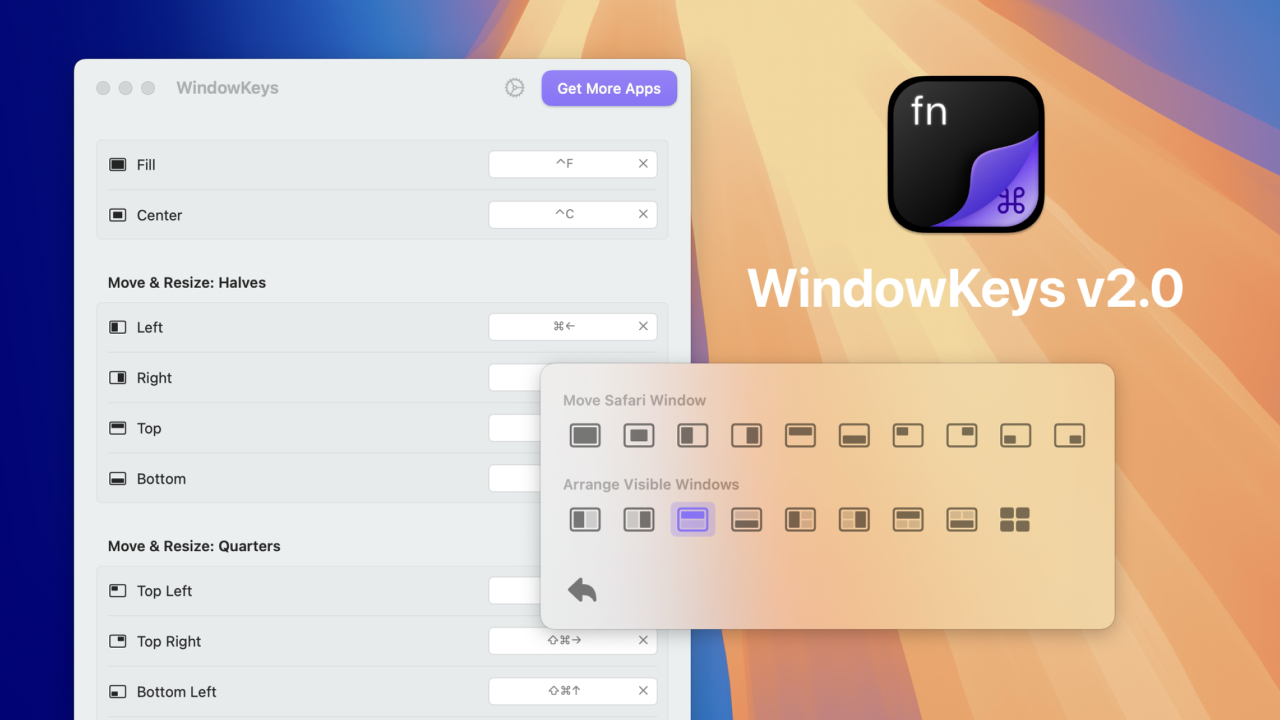Arrange windows stacked with bottom emphasized
The width and height of the screenshot is (1280, 720).
pyautogui.click(x=747, y=519)
